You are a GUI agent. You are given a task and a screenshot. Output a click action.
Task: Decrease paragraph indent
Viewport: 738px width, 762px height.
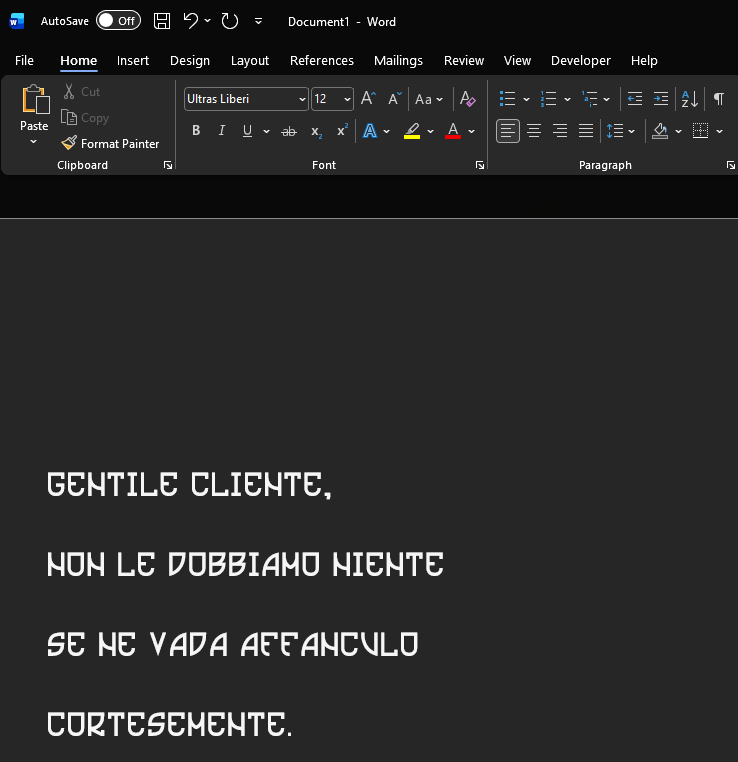tap(635, 99)
